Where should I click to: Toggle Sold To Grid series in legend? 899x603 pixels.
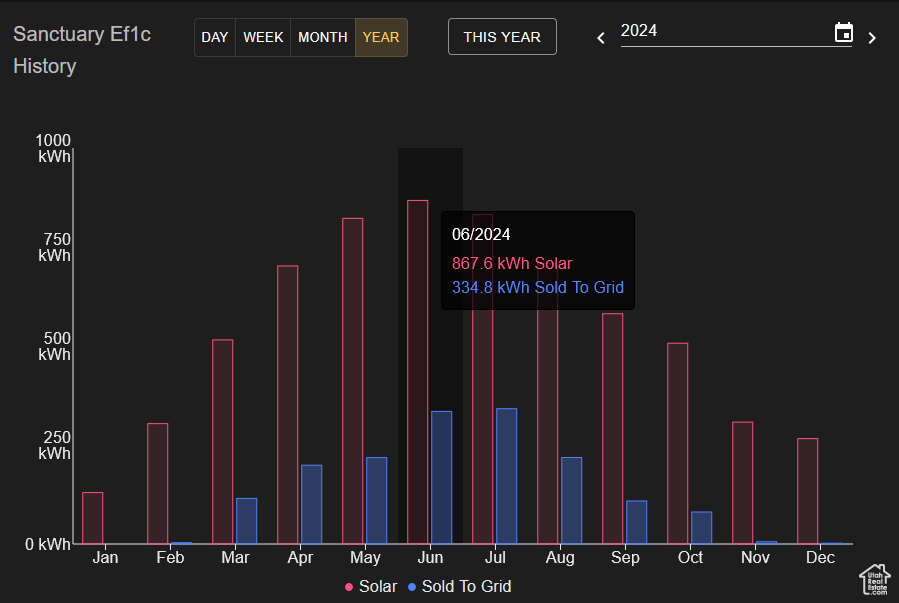pyautogui.click(x=459, y=586)
